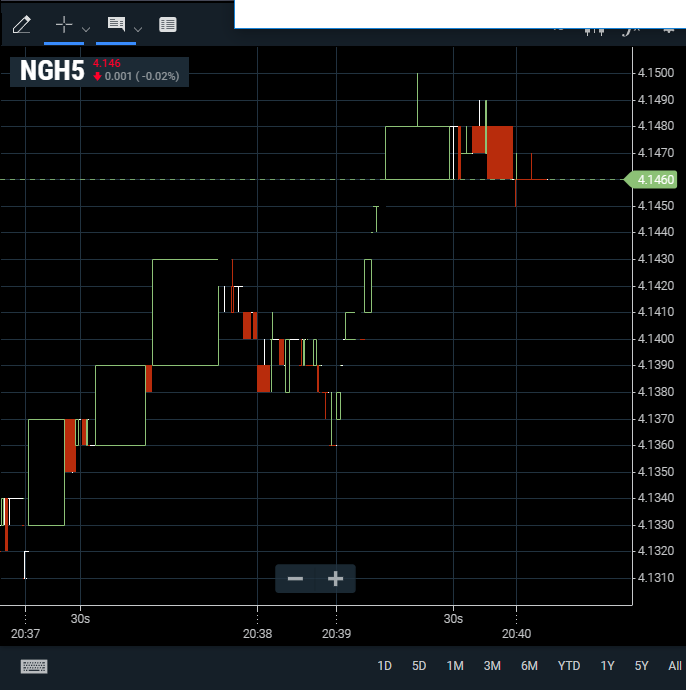
Task: Select the 1M time range
Action: click(x=455, y=666)
